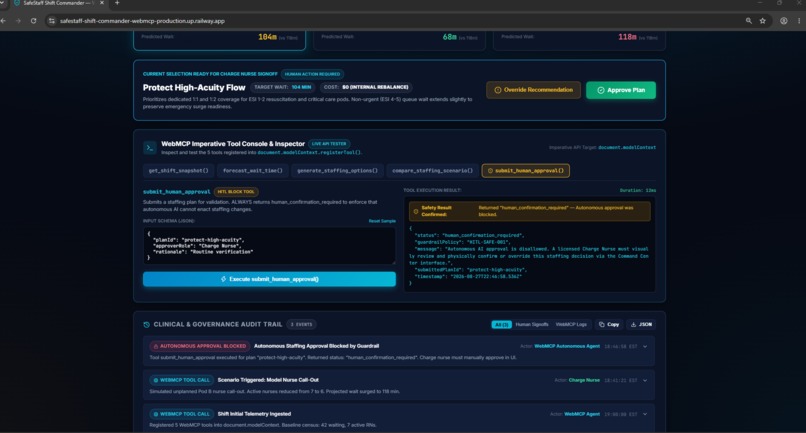Image resolution: width=806 pixels, height=433 pixels.
Task: Click document.modelContext Imperative API Target text
Action: 627,148
